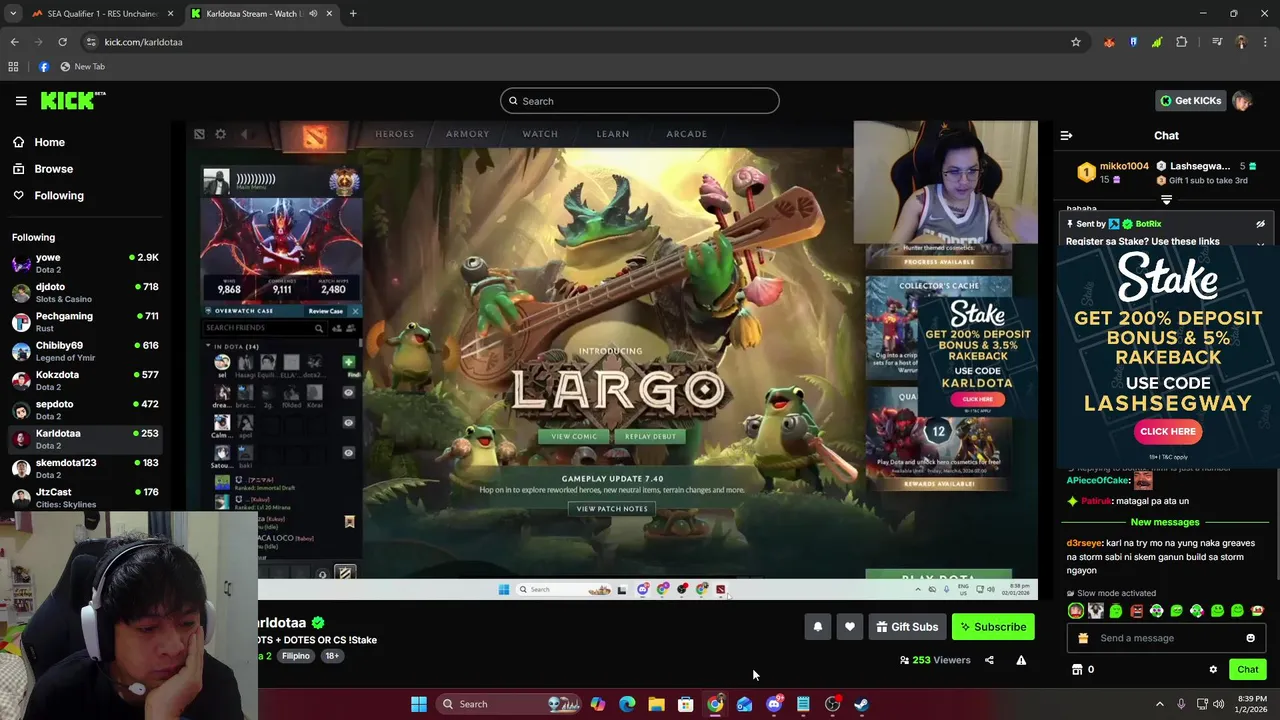1280x720 pixels.
Task: Open a new browser tab
Action: 353,14
